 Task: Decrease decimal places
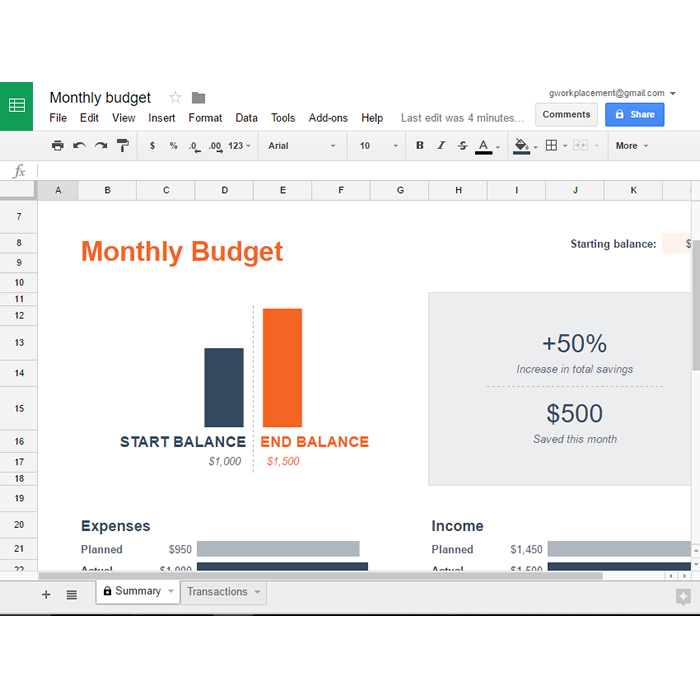[194, 146]
